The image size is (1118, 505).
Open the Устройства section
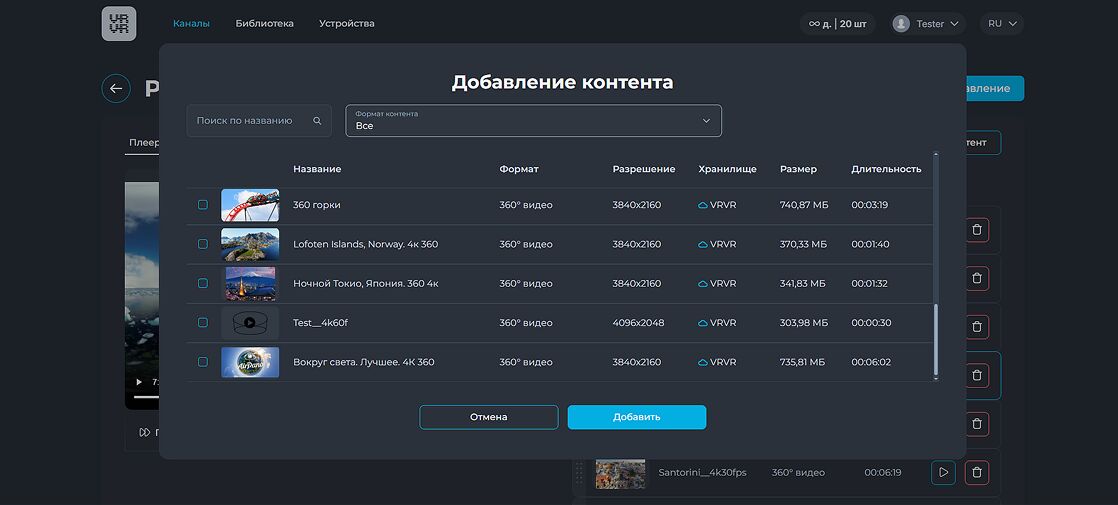pyautogui.click(x=347, y=24)
